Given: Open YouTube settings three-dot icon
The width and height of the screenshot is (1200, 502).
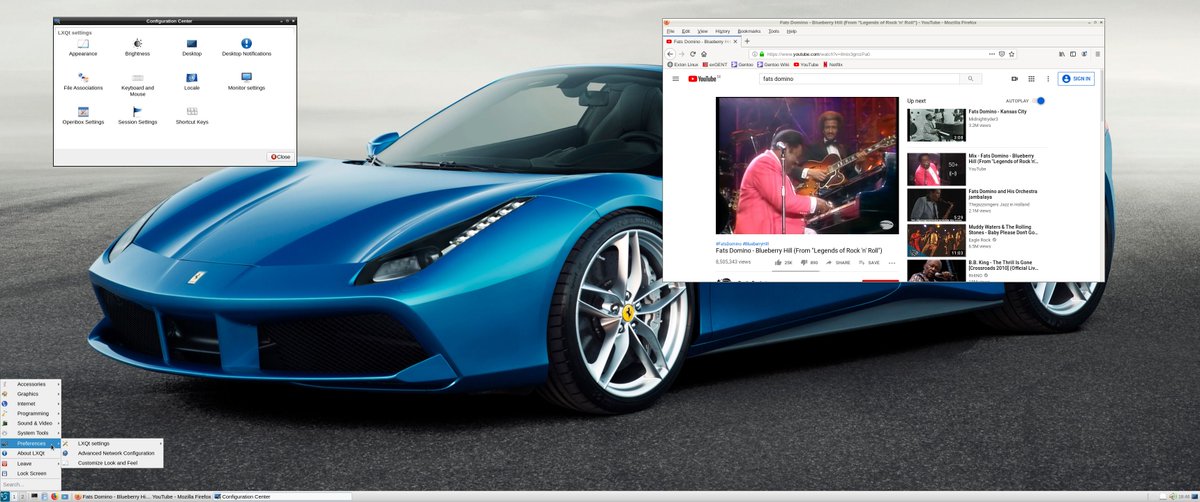Looking at the screenshot, I should (1047, 78).
